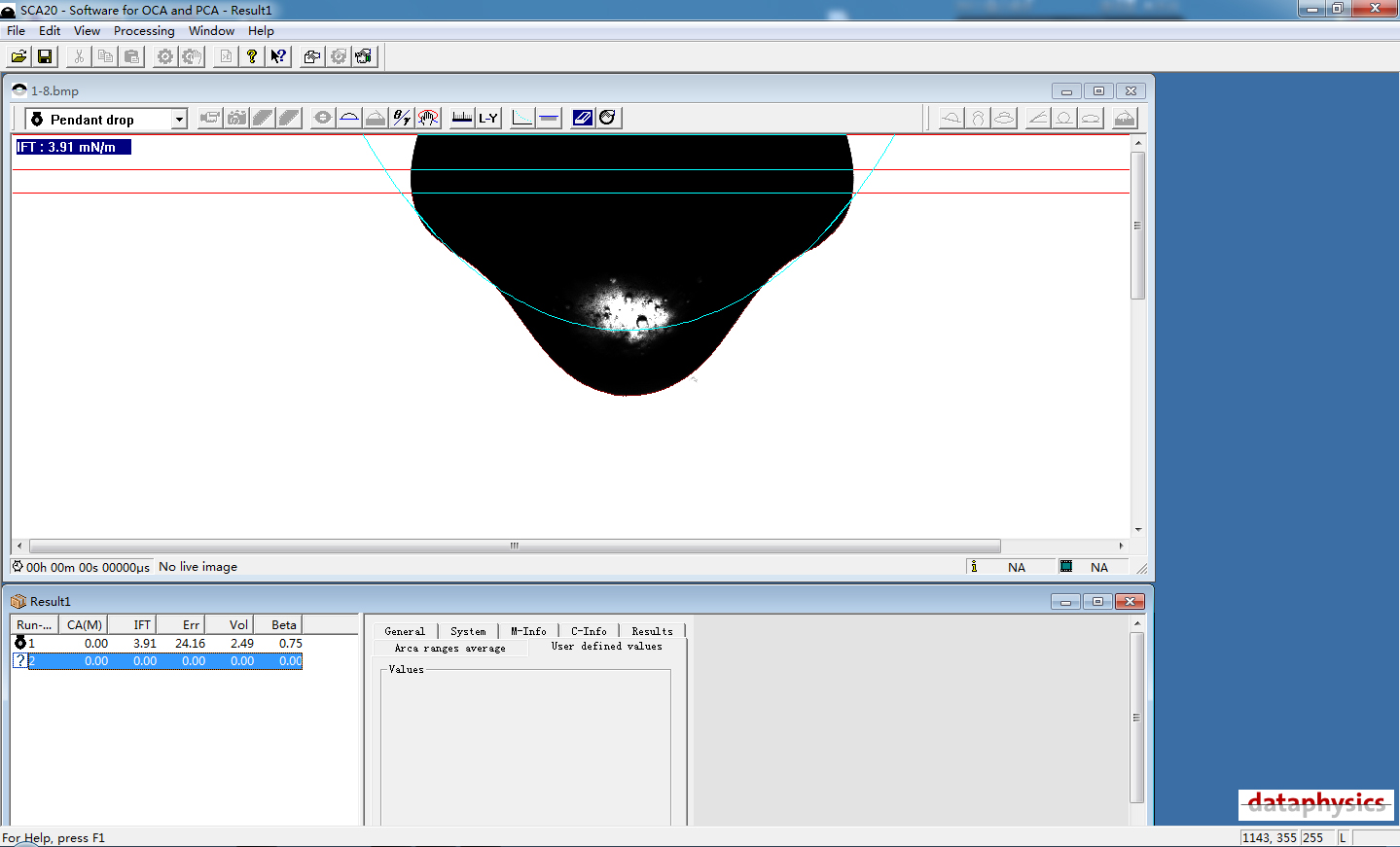Image resolution: width=1400 pixels, height=847 pixels.
Task: Select the tangent line fitting icon
Action: click(x=1036, y=118)
